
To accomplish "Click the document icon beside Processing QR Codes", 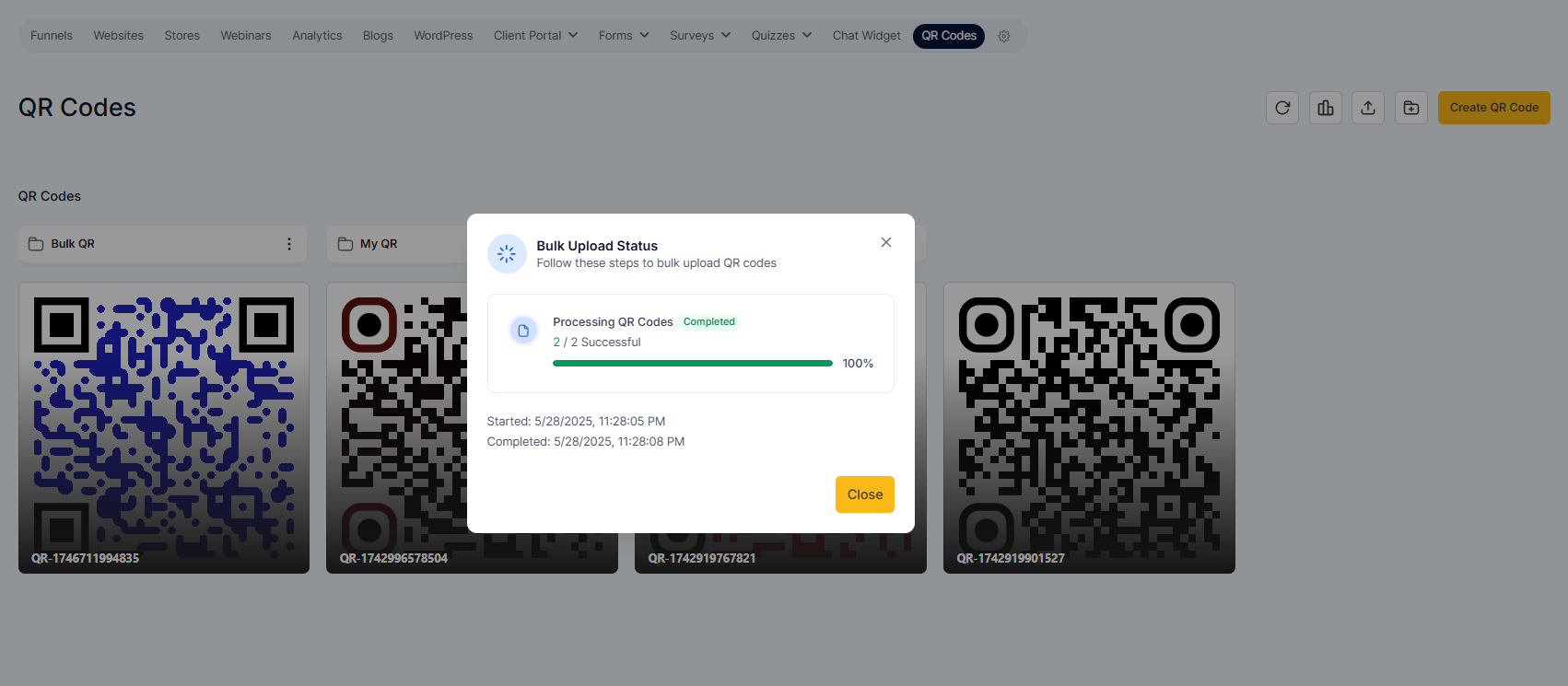I will (x=523, y=331).
